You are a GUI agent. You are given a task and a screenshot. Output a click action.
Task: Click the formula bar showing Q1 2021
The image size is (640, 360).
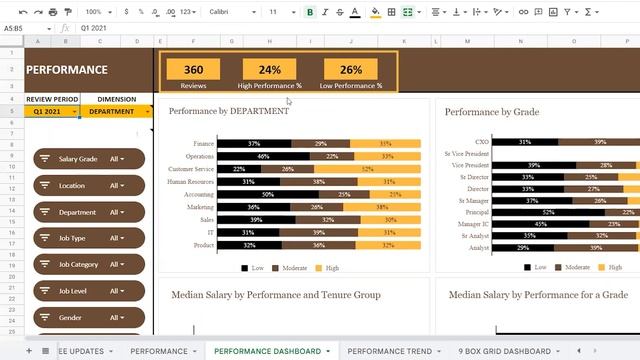[355, 28]
